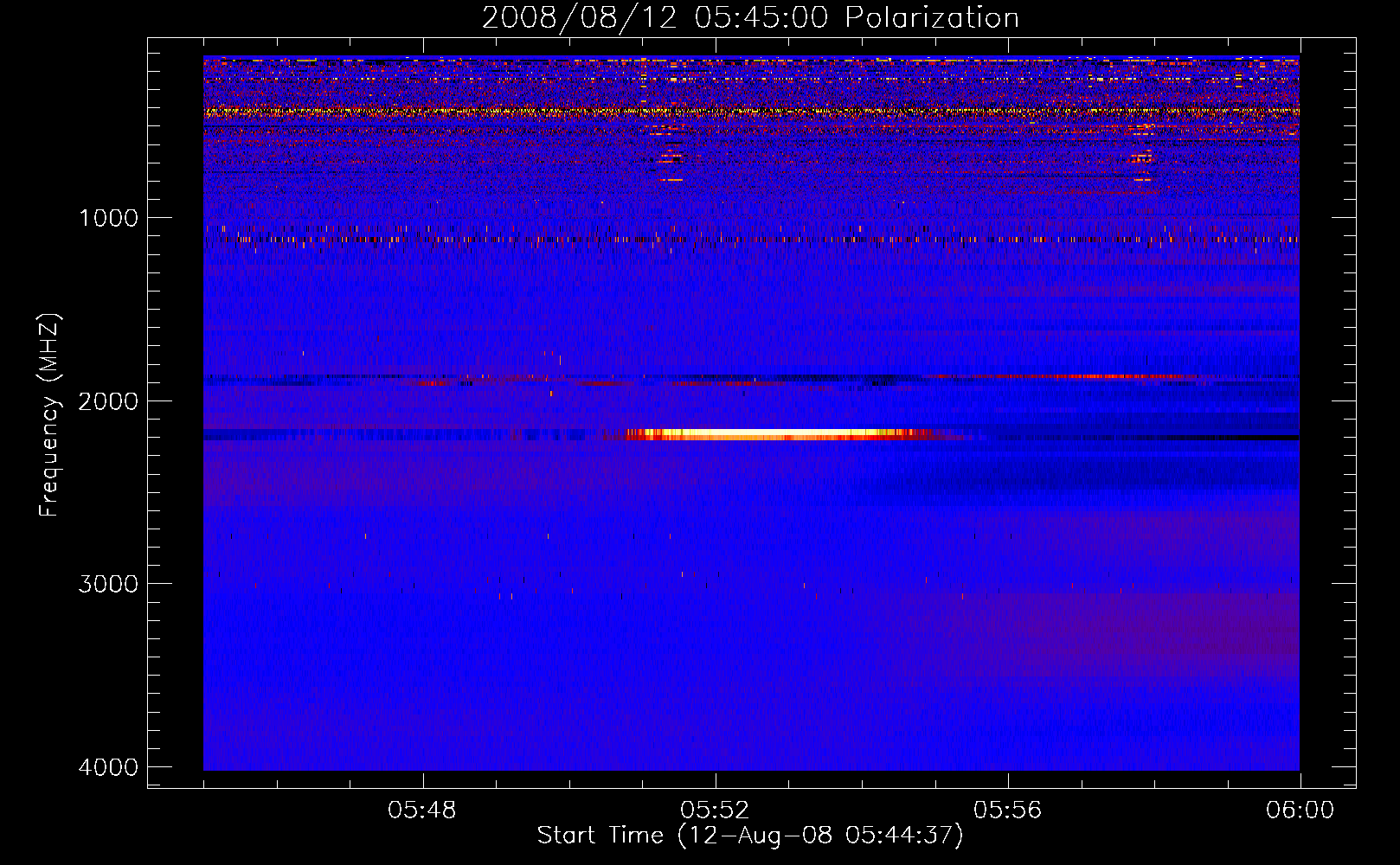This screenshot has width=1400, height=865.
Task: Click the 2000 frequency tick label
Action: click(108, 400)
